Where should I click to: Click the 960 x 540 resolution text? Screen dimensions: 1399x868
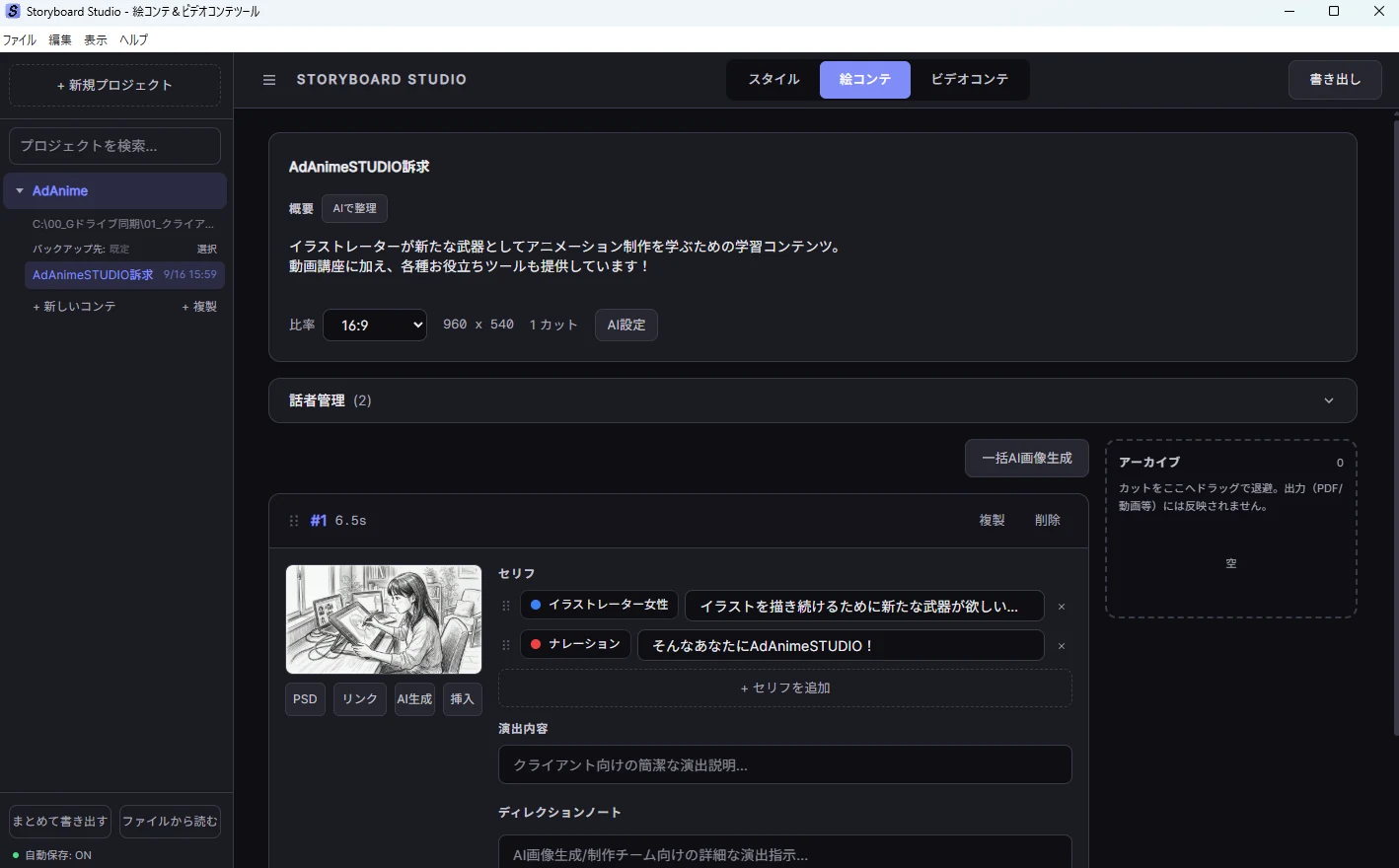click(479, 325)
